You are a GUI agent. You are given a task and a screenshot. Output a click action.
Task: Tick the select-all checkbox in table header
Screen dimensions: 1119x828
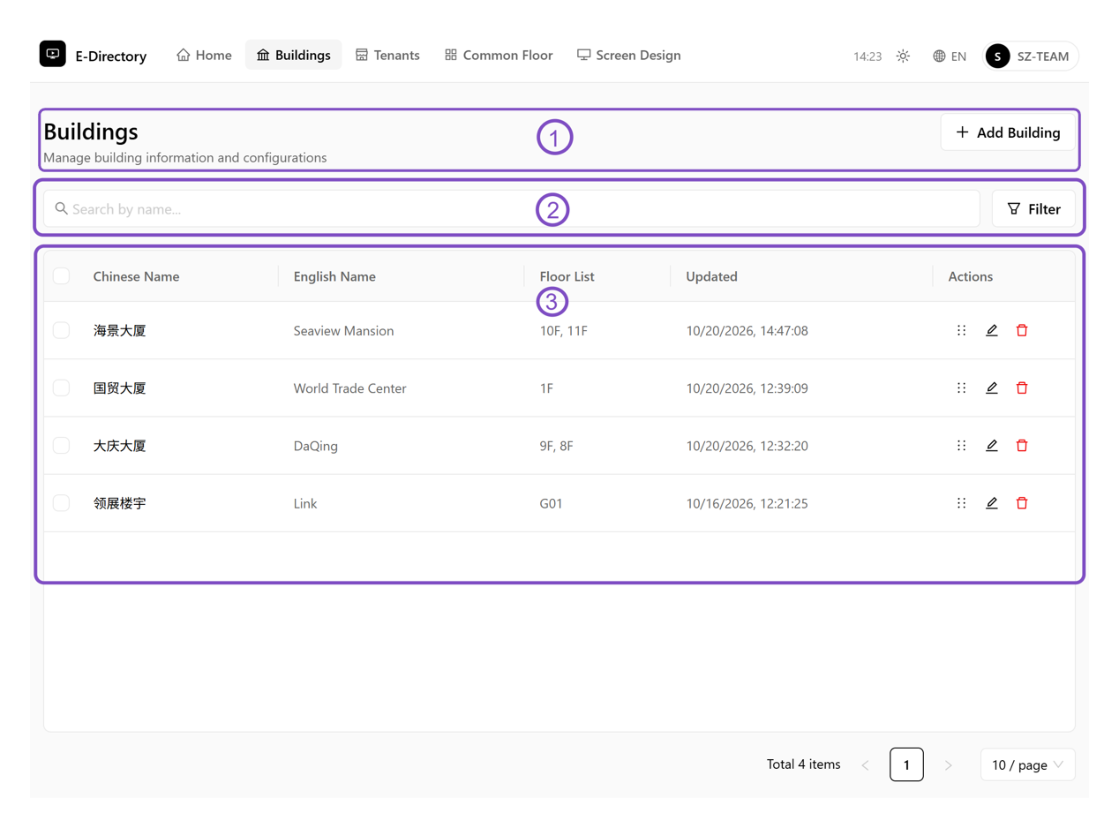click(61, 276)
